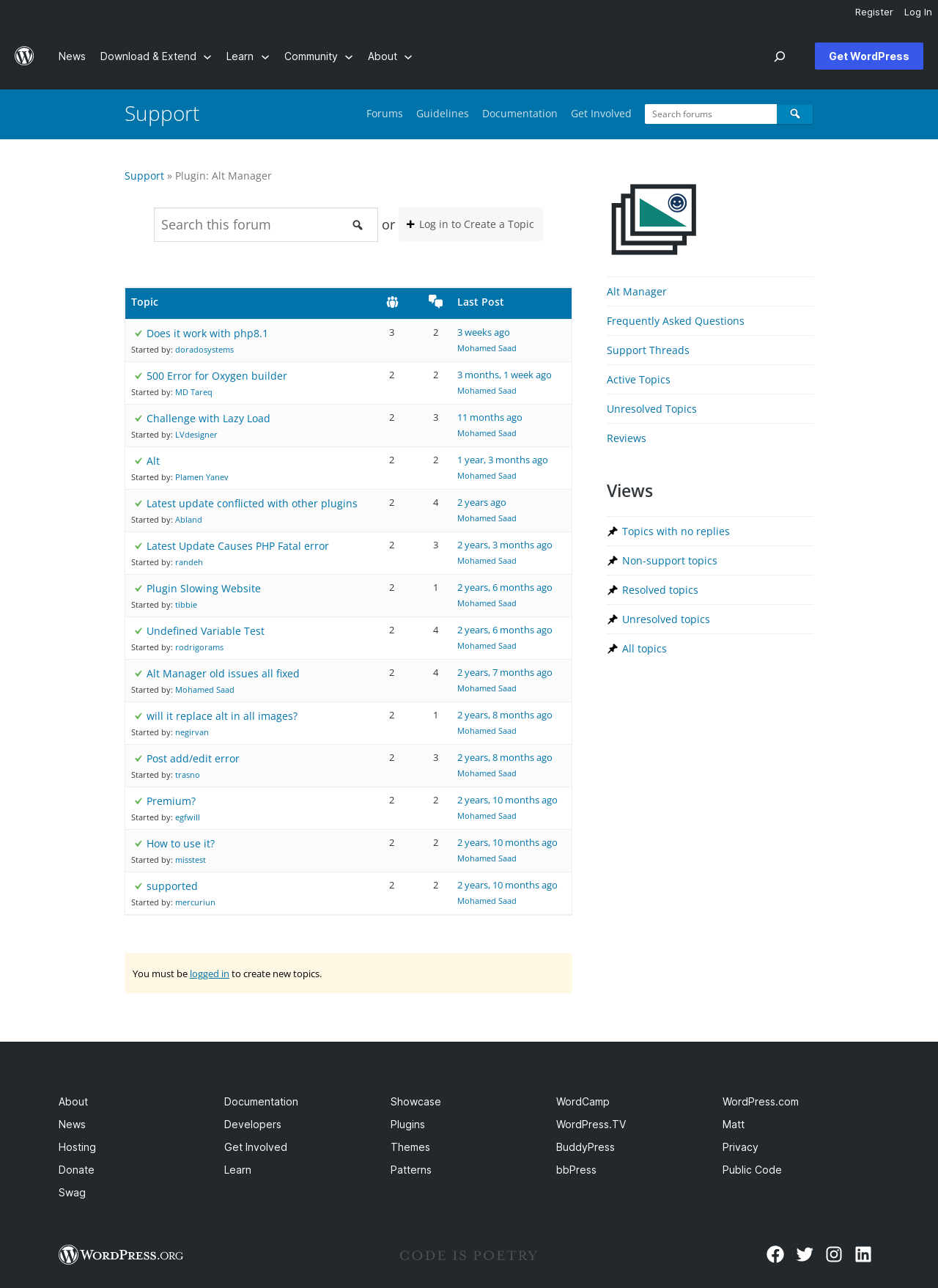Image resolution: width=938 pixels, height=1288 pixels.
Task: Open footer BuddyPress link
Action: pyautogui.click(x=586, y=1147)
